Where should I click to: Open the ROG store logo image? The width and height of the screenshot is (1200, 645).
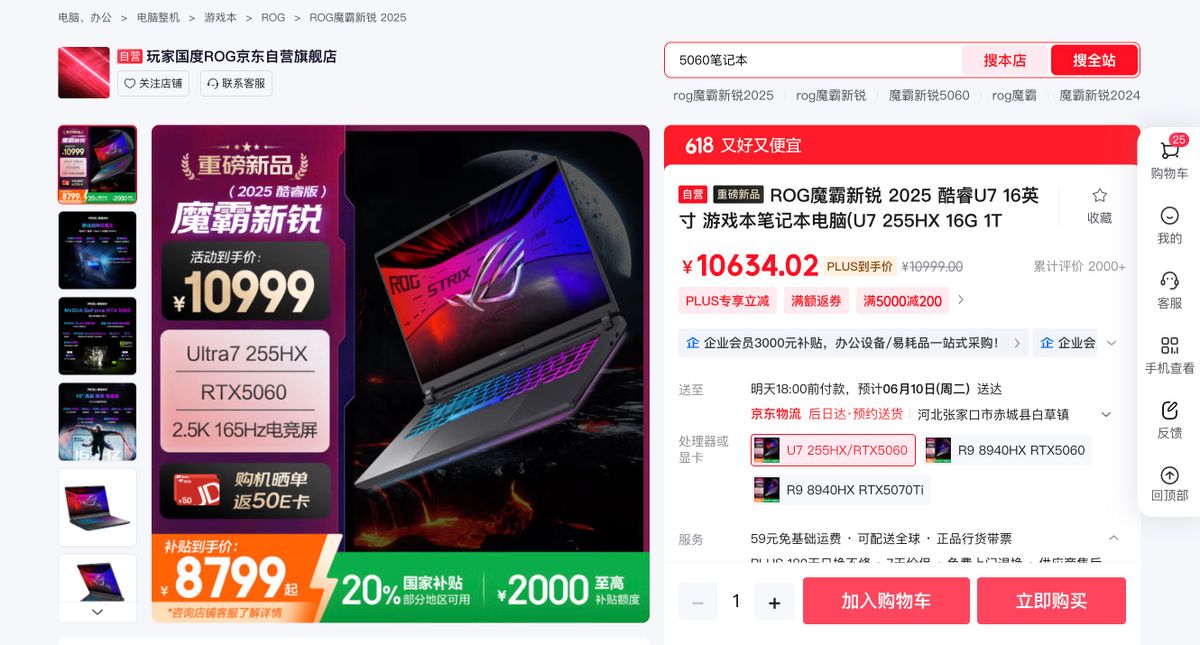(84, 72)
